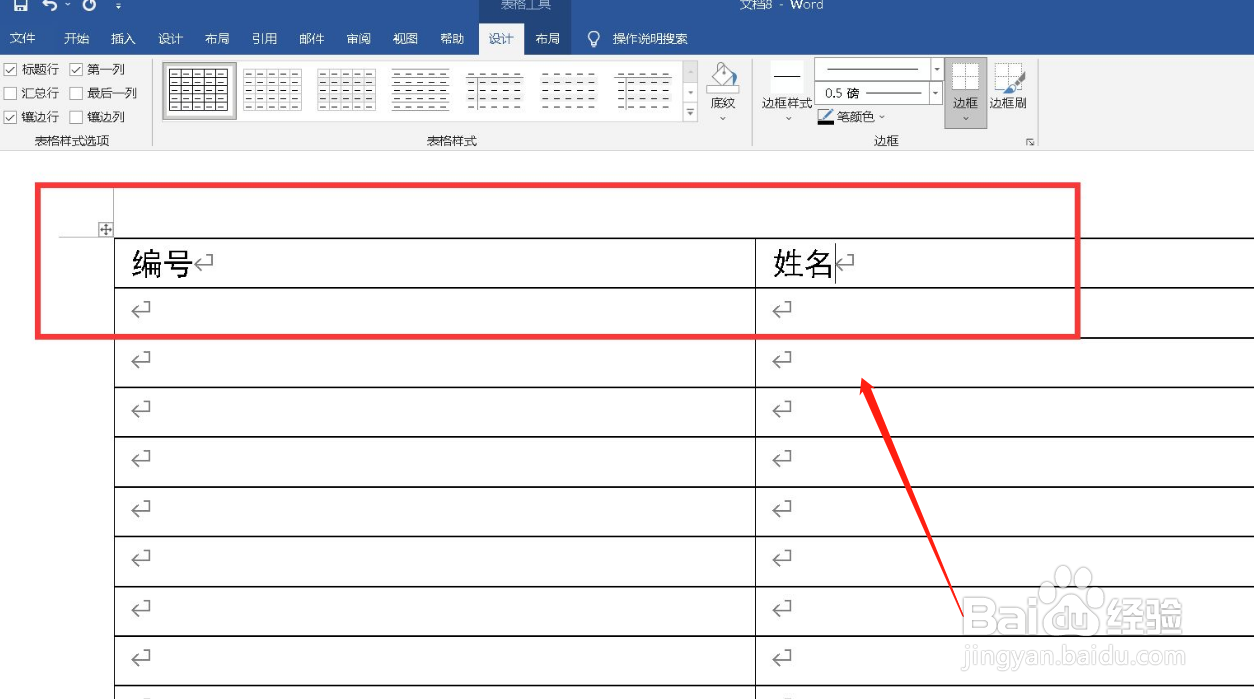Enable the 最后一列 checkbox

[76, 93]
